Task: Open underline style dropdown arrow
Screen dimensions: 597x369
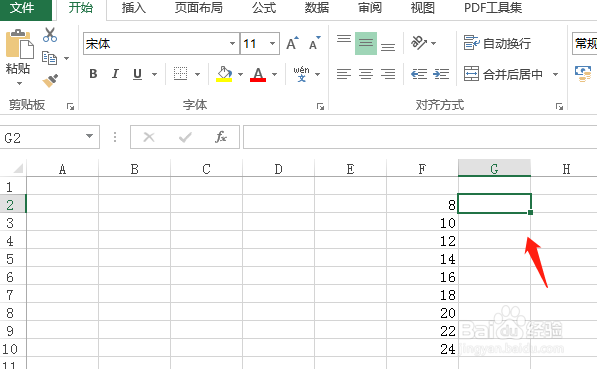Action: (154, 74)
